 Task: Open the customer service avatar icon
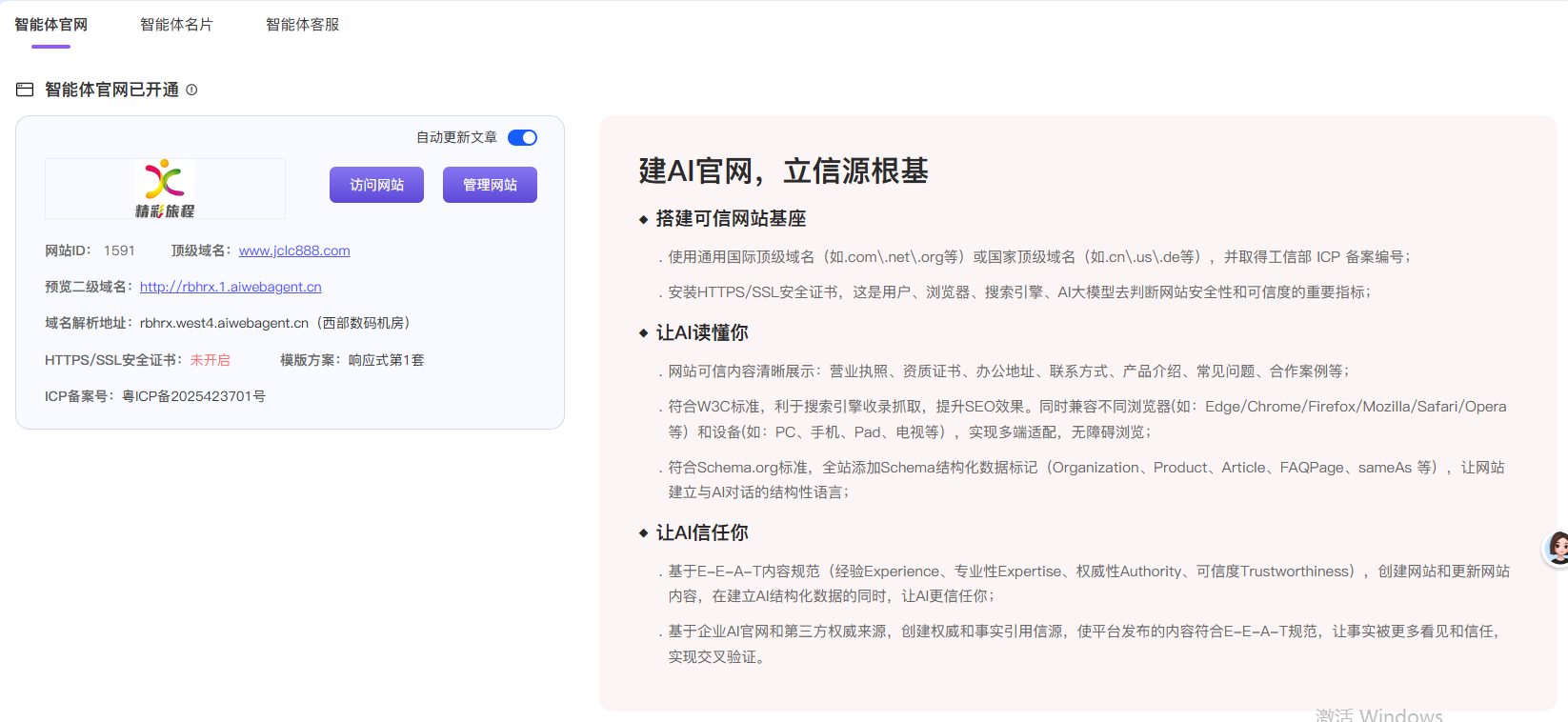[1558, 549]
